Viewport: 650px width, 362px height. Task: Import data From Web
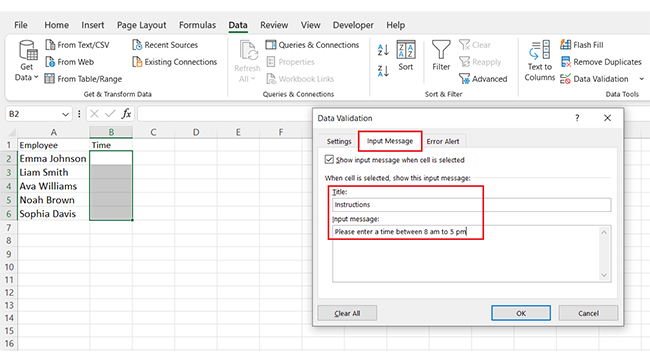(70, 62)
